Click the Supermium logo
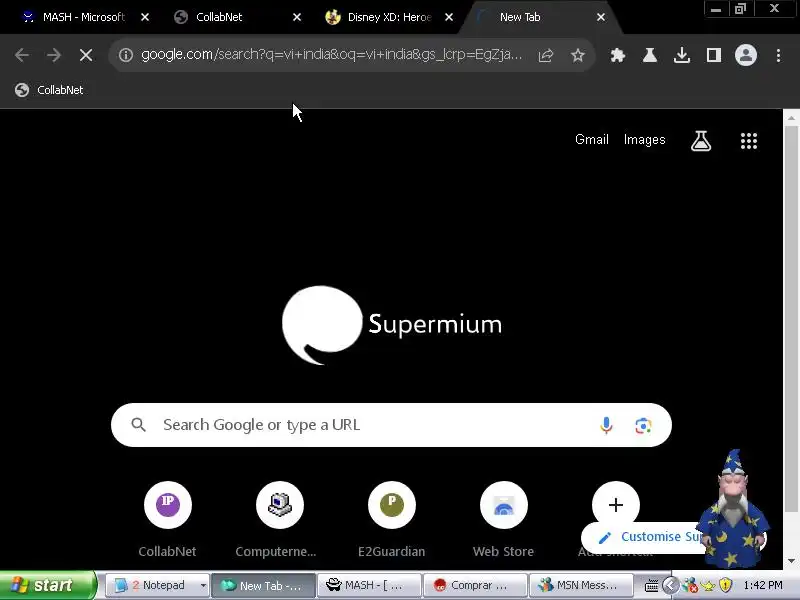This screenshot has height=600, width=800. pyautogui.click(x=392, y=325)
